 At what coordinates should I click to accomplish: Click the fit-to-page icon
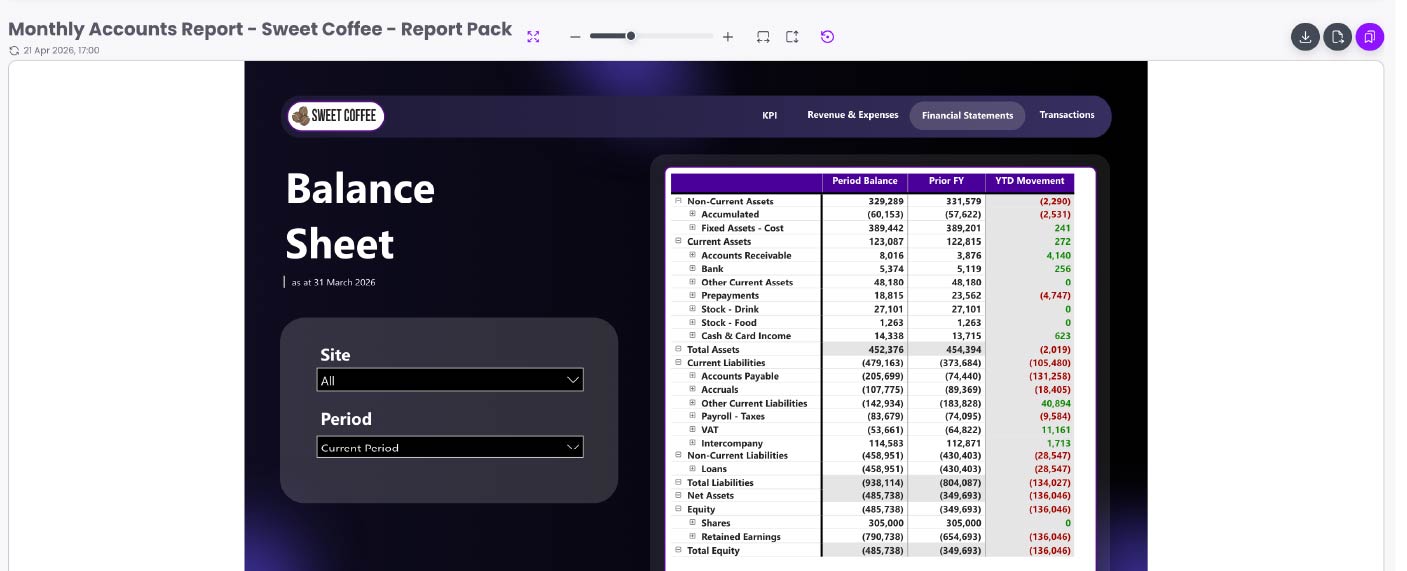point(763,37)
